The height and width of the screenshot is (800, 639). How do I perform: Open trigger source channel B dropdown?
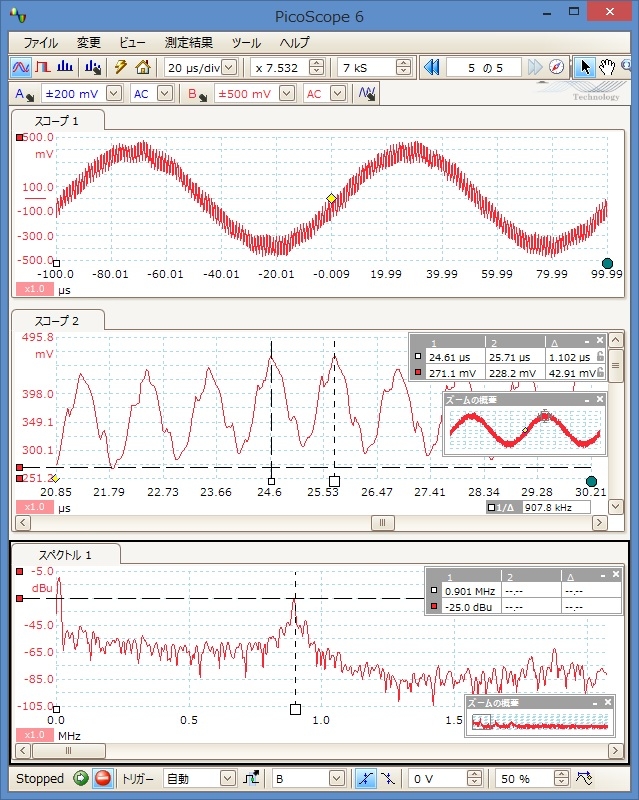tap(337, 779)
